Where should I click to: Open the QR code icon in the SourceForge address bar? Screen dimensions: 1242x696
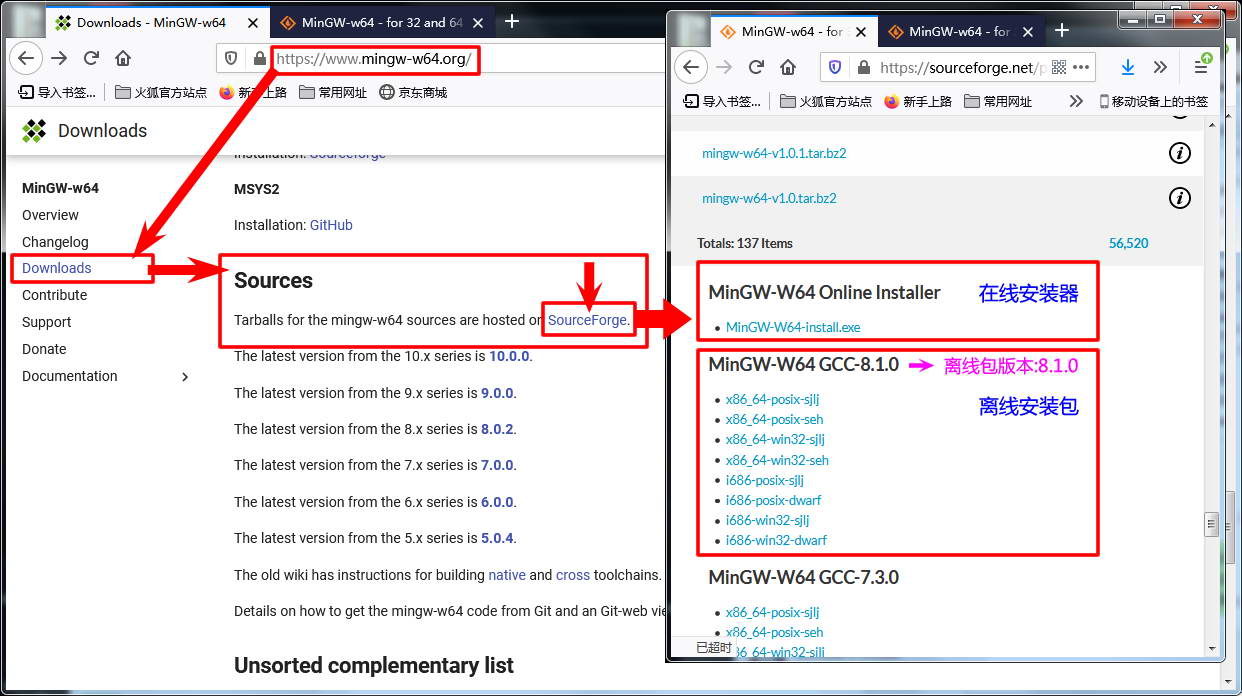1059,68
